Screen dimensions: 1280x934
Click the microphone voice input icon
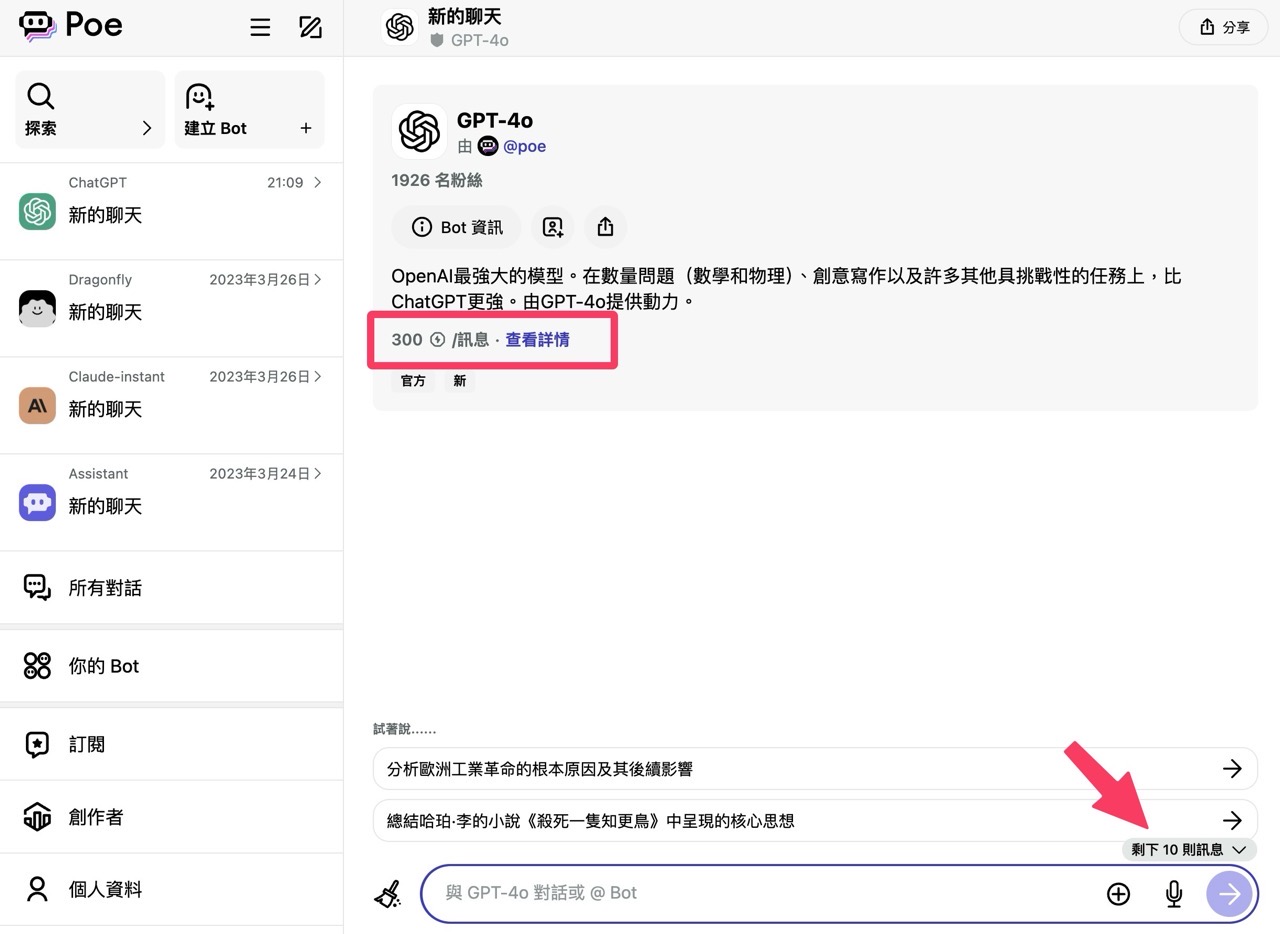pos(1174,894)
